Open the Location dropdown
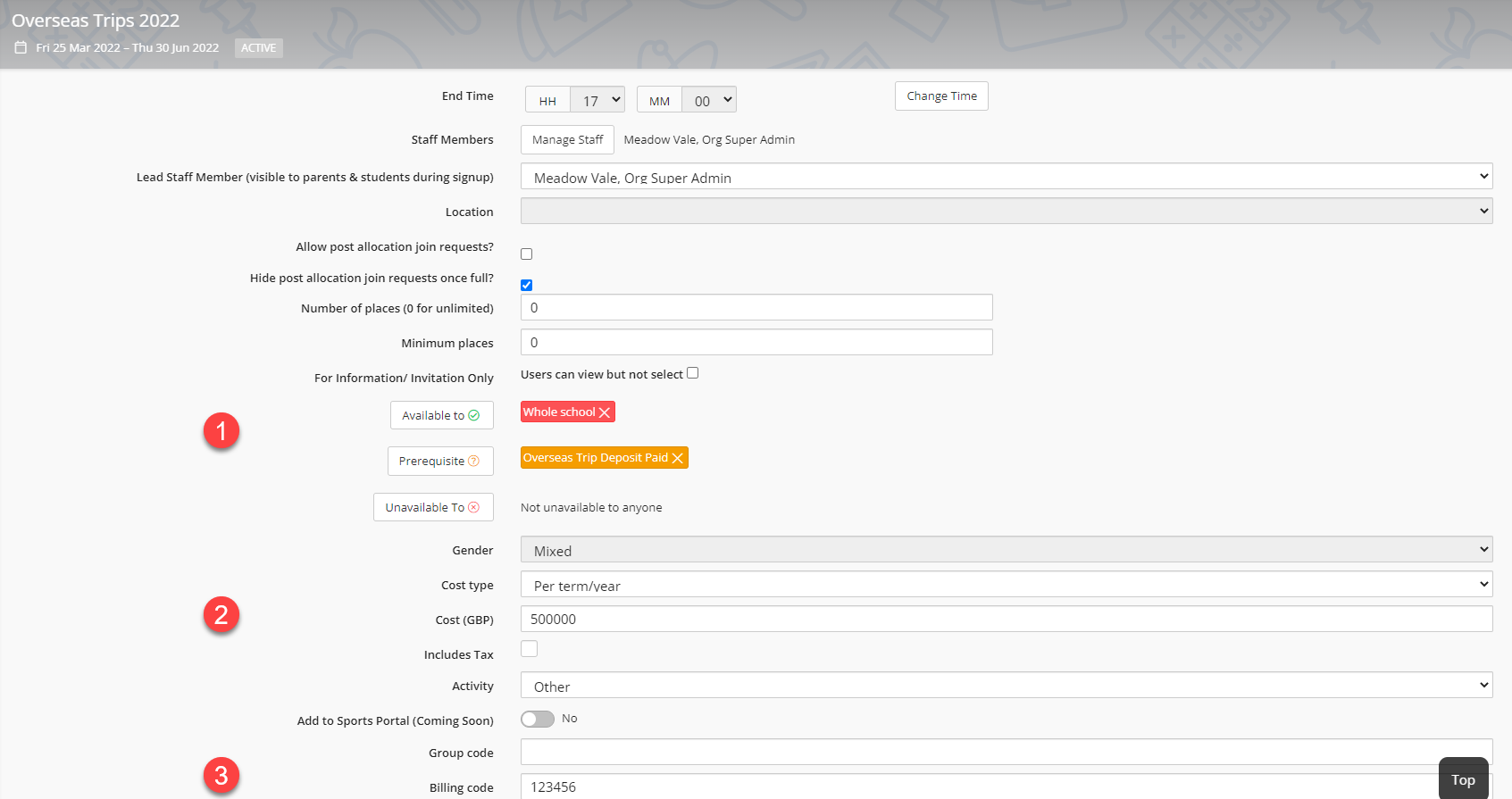 1007,211
